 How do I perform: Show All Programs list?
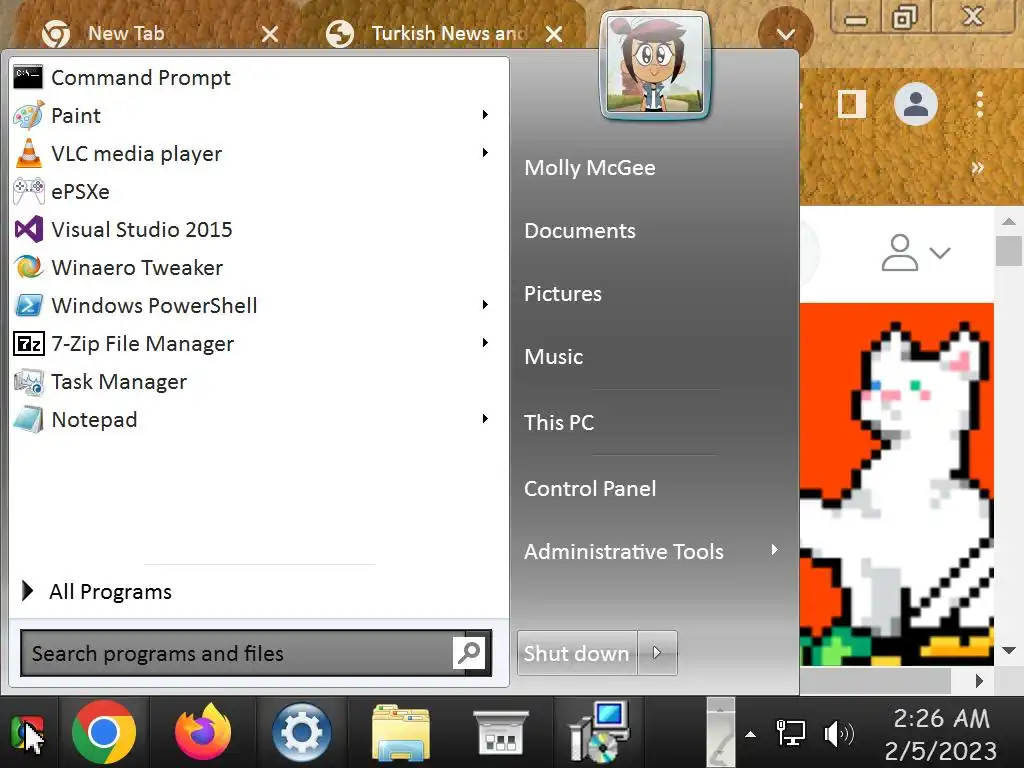(97, 591)
